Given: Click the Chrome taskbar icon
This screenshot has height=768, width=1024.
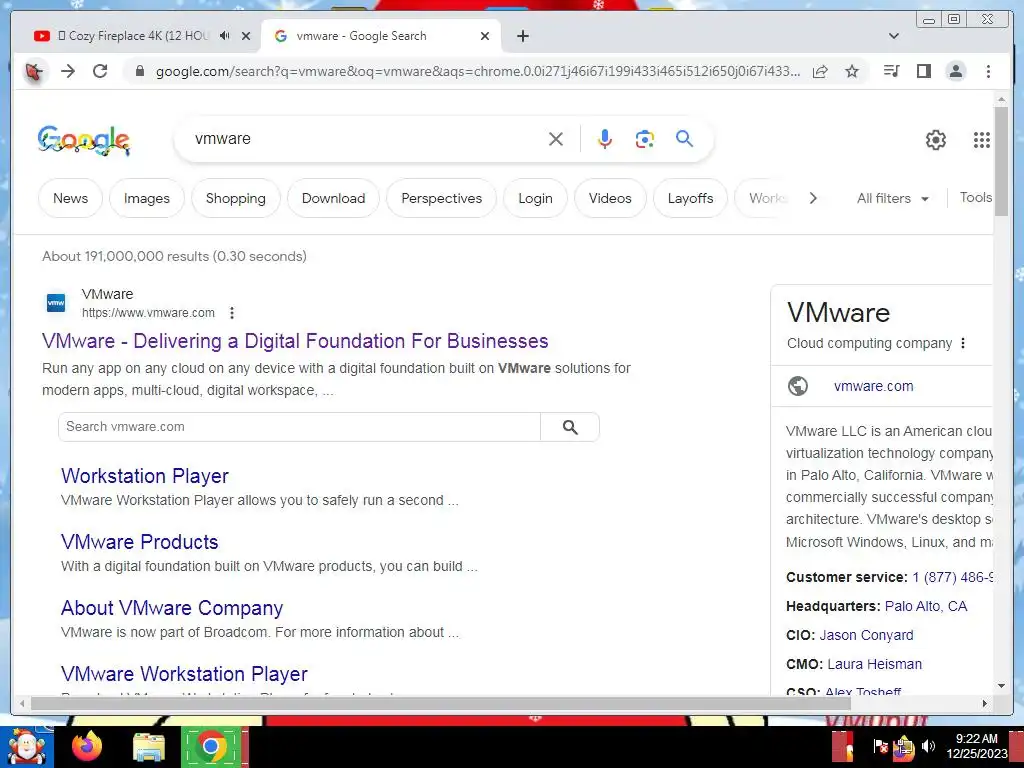Looking at the screenshot, I should [210, 746].
